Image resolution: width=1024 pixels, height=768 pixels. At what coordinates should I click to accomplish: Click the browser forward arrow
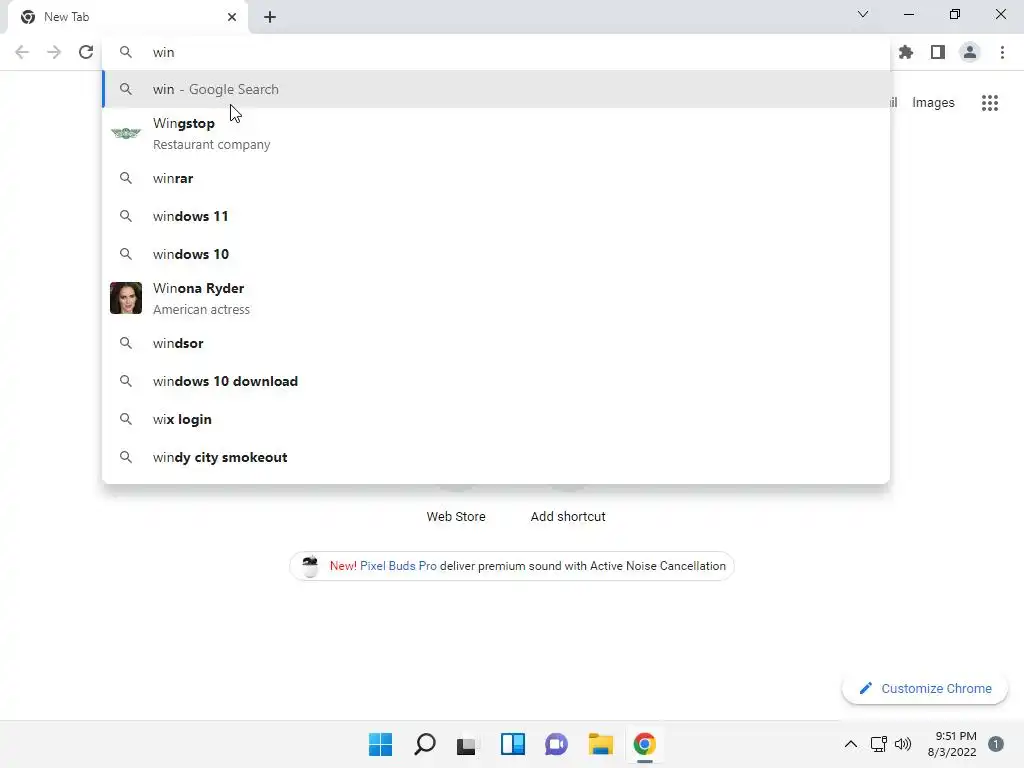(x=54, y=52)
